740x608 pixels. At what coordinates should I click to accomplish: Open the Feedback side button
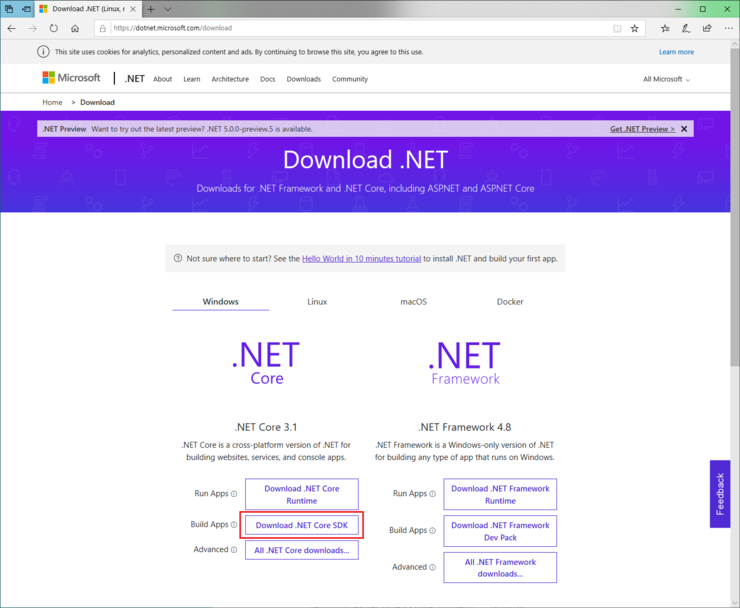[x=720, y=494]
